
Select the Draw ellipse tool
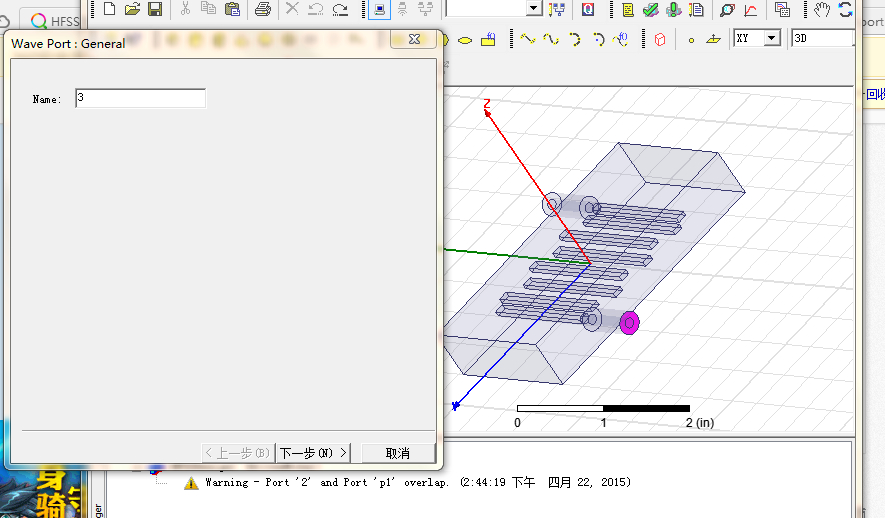(465, 39)
